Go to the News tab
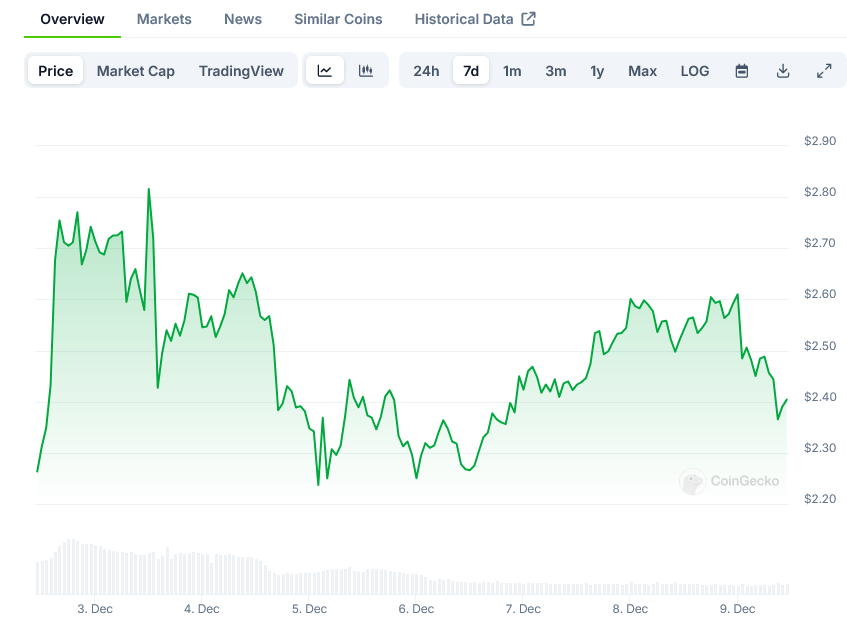This screenshot has height=636, width=847. pyautogui.click(x=243, y=19)
